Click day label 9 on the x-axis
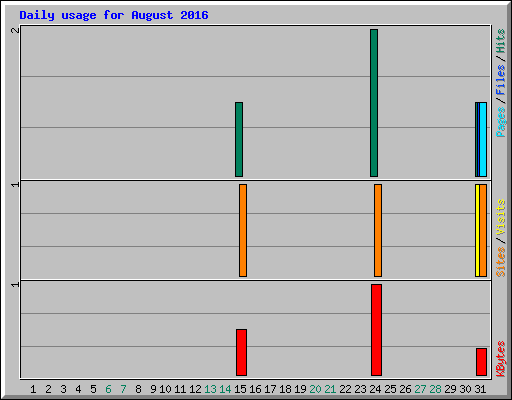Image resolution: width=512 pixels, height=400 pixels. pos(153,389)
